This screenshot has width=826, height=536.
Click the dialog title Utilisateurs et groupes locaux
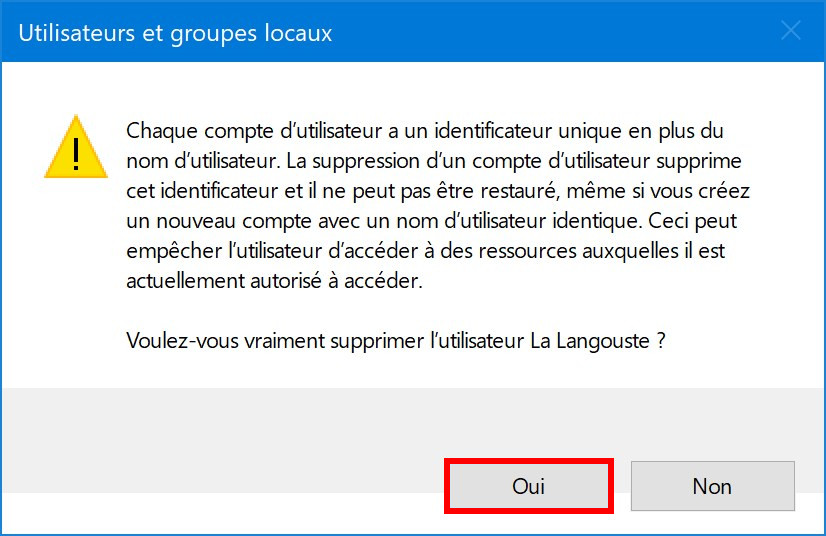(x=175, y=33)
